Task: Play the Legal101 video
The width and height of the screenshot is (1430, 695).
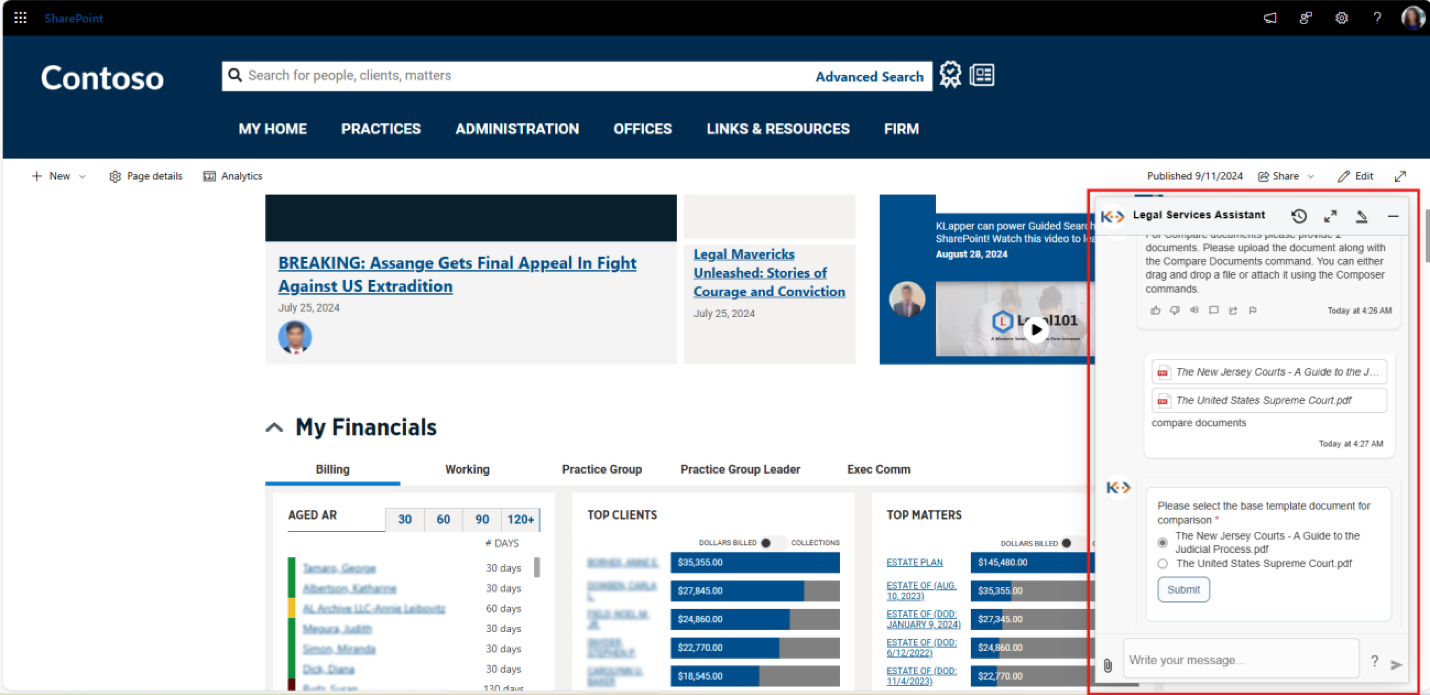Action: (x=1037, y=329)
